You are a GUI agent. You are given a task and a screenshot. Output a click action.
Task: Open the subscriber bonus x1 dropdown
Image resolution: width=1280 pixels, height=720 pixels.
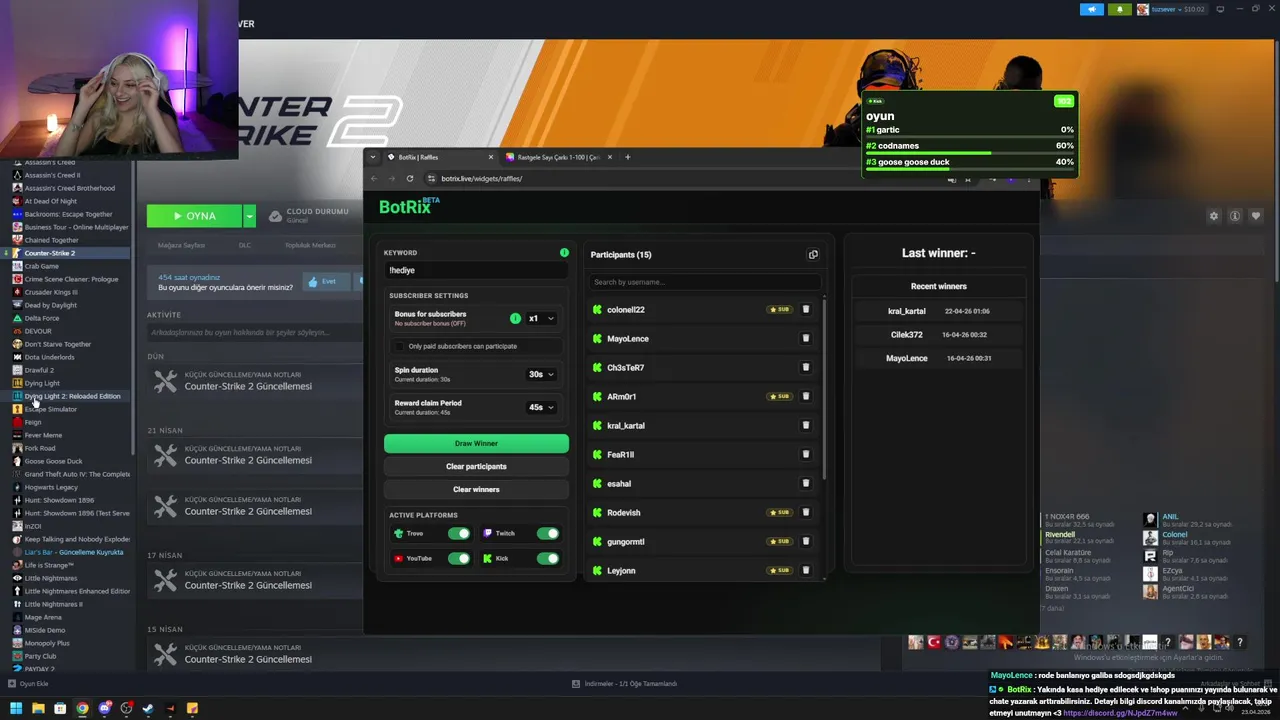(x=541, y=318)
